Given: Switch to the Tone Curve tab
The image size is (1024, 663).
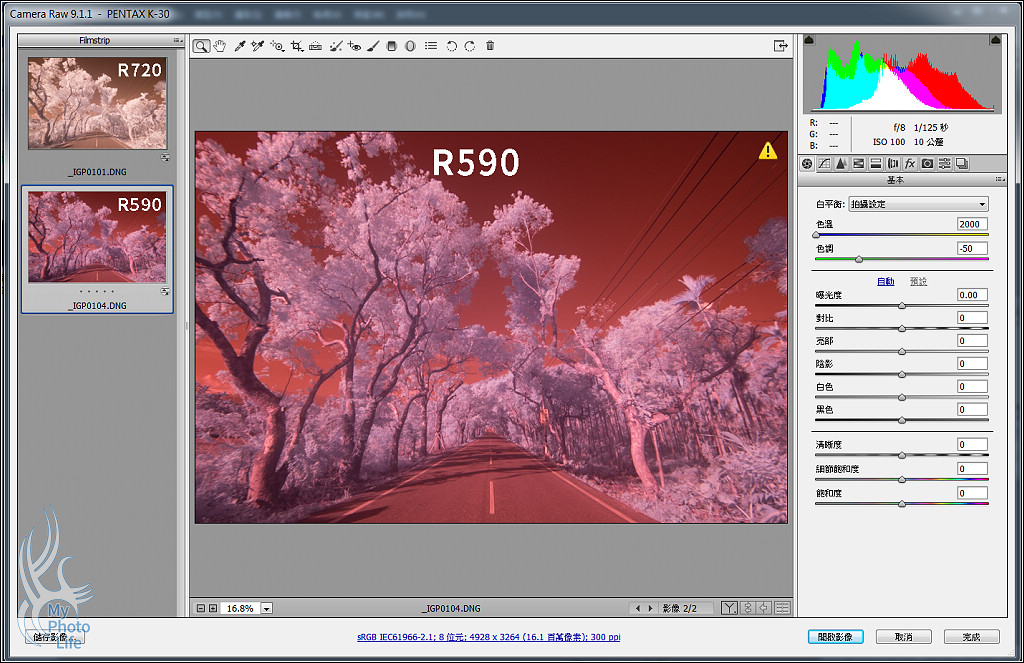Looking at the screenshot, I should click(824, 164).
